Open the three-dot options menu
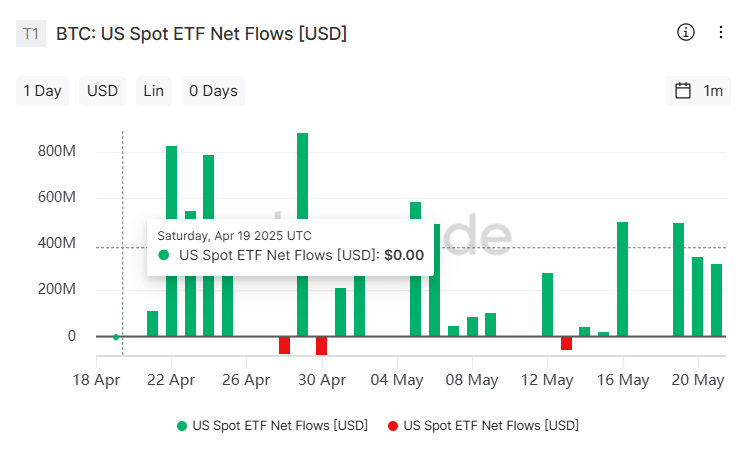Screen dimensions: 749x456 click(x=720, y=32)
